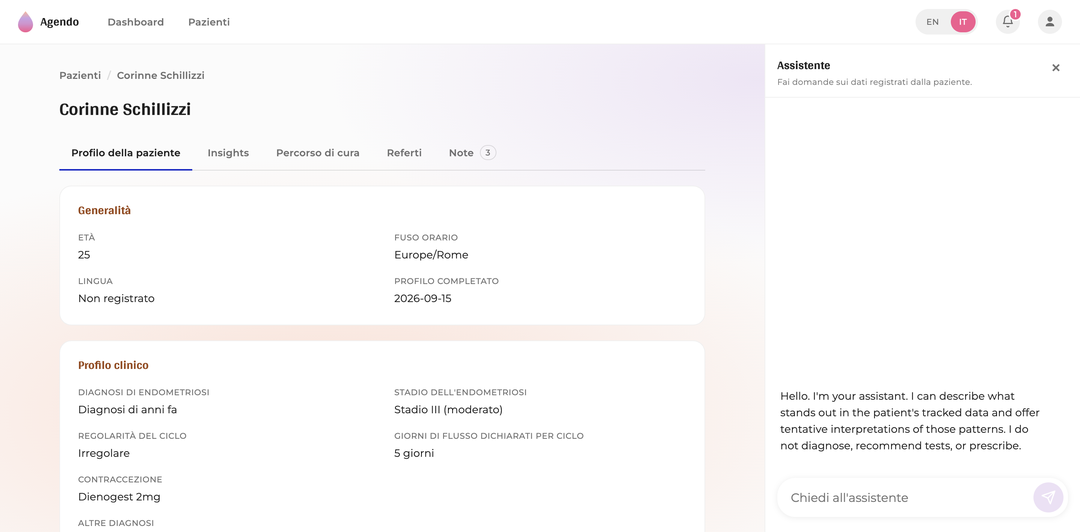Screen dimensions: 1080x532
Task: Click the Assistente panel title
Action: [x=803, y=65]
